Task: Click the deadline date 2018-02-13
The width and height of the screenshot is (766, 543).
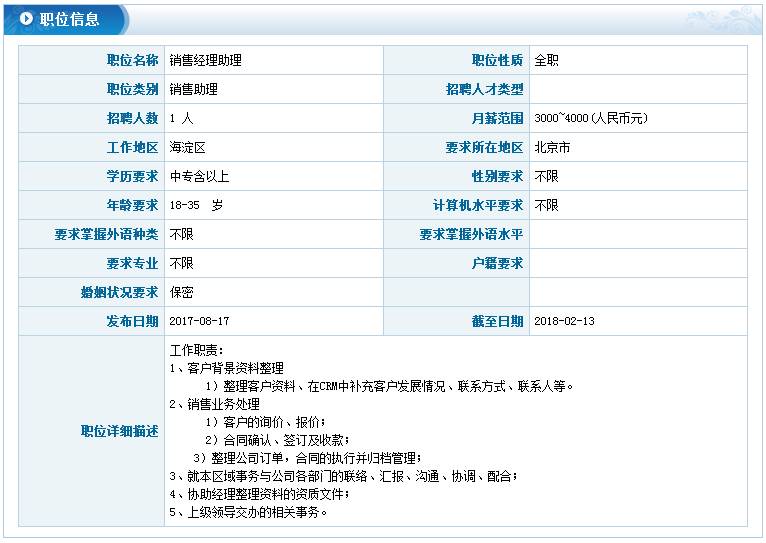Action: (564, 321)
